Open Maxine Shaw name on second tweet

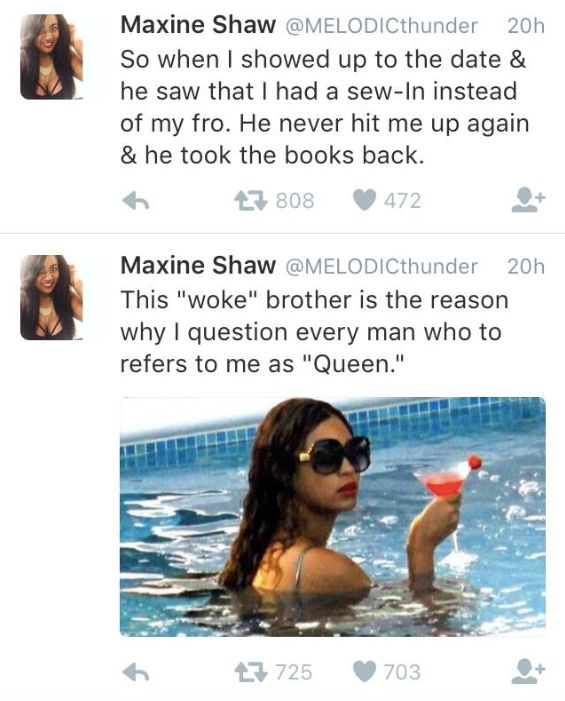(198, 266)
